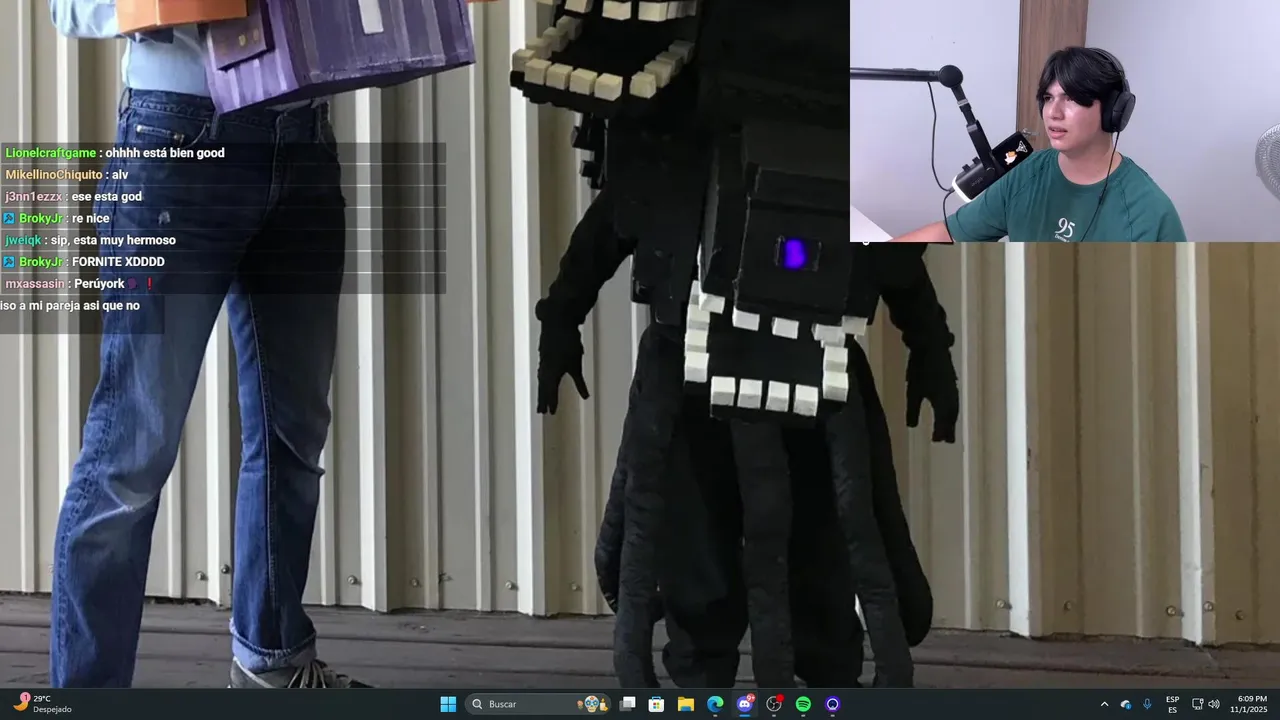This screenshot has width=1280, height=720.
Task: Click the j3nn1ezzx username in chat
Action: pos(33,197)
